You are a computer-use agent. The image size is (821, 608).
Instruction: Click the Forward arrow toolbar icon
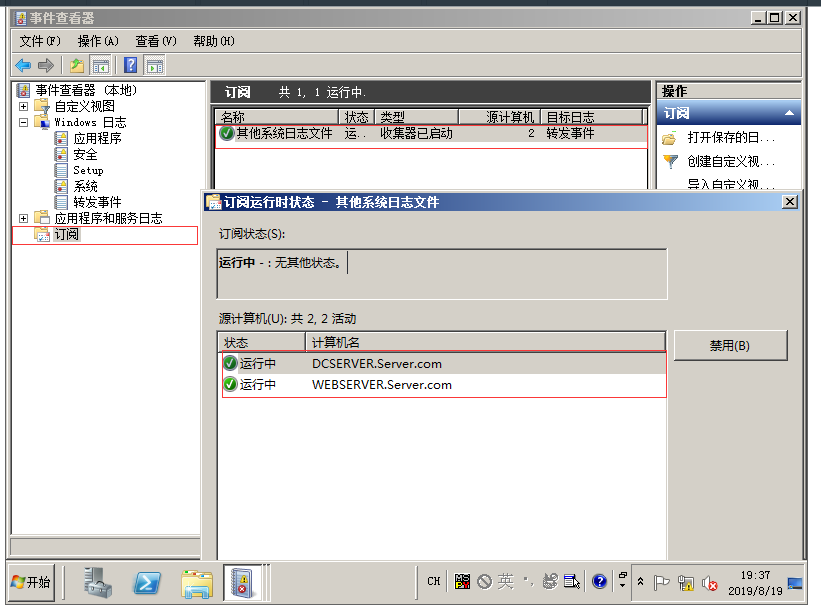45,66
